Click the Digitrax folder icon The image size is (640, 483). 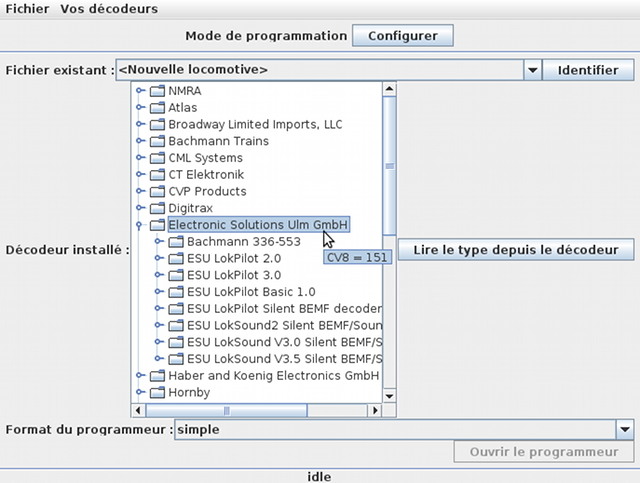157,208
